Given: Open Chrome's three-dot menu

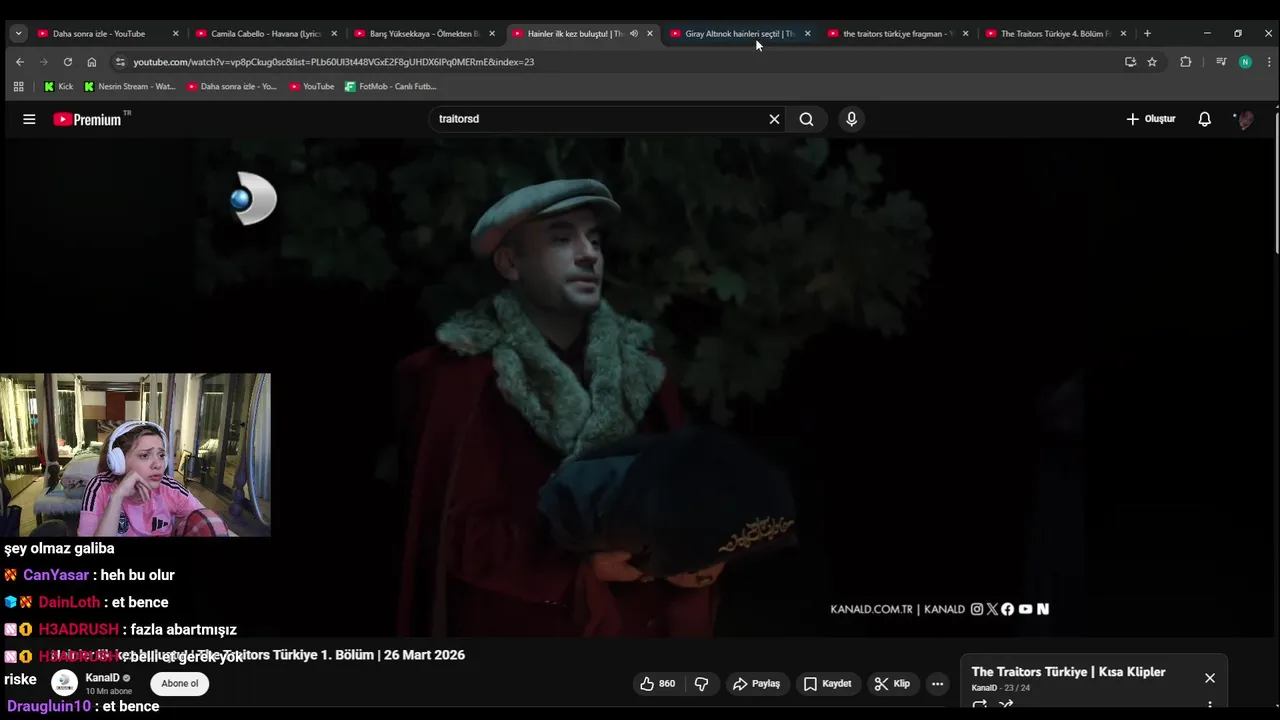Looking at the screenshot, I should [1268, 62].
